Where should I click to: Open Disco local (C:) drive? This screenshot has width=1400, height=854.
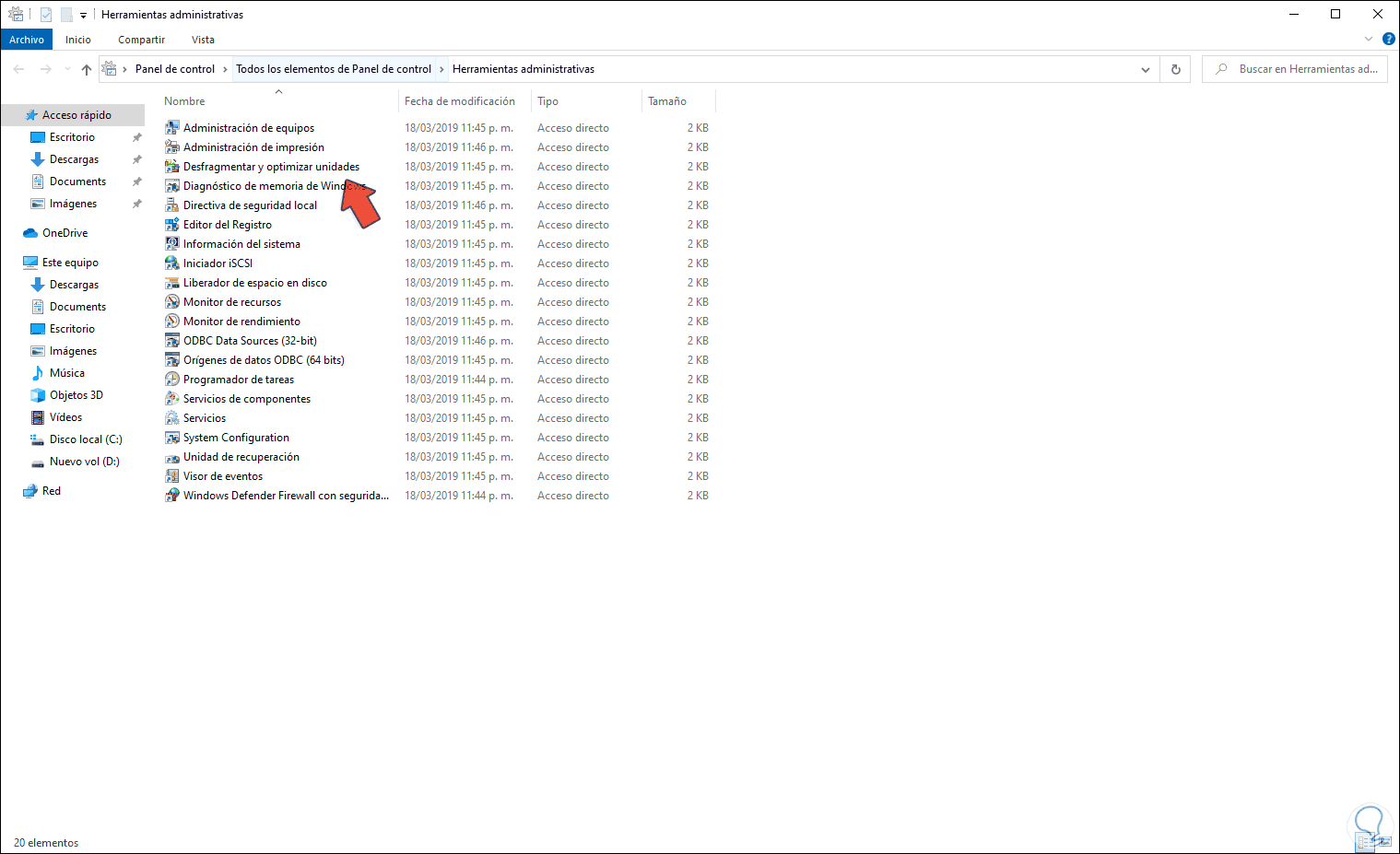pyautogui.click(x=86, y=439)
